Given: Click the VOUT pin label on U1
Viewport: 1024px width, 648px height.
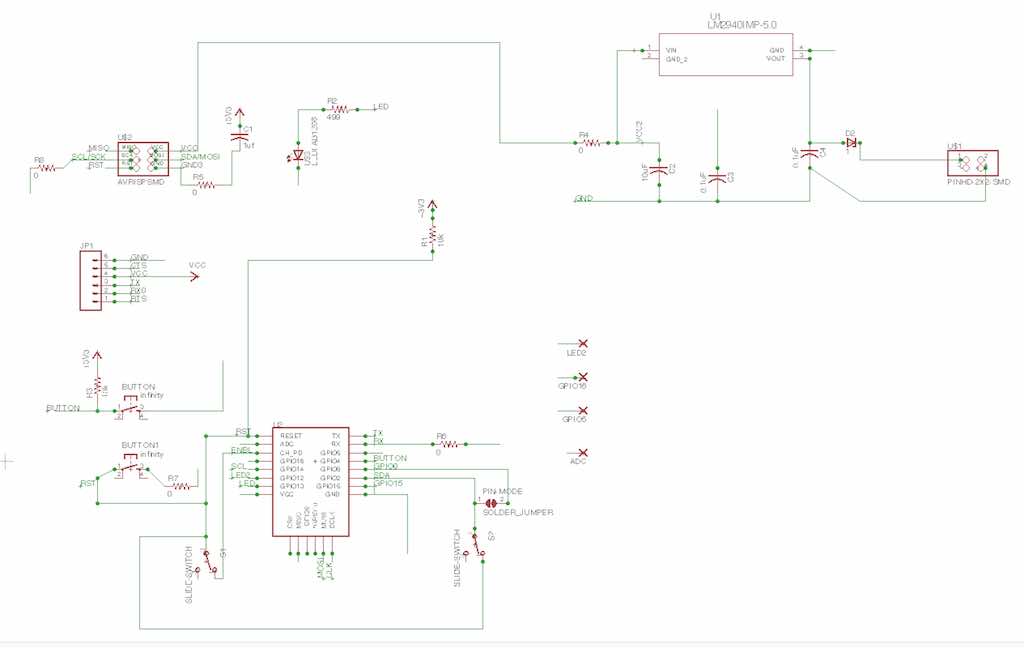Looking at the screenshot, I should tap(775, 58).
